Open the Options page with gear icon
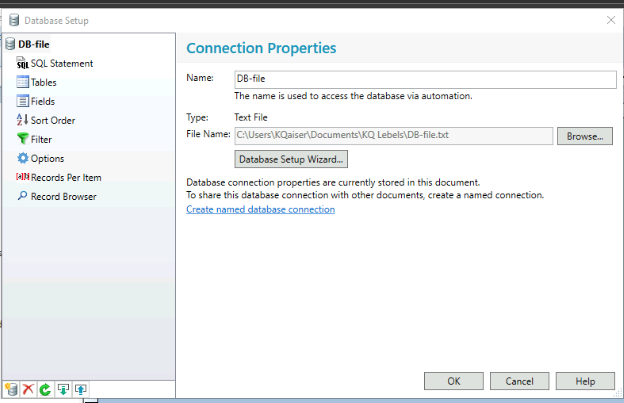 (x=47, y=158)
